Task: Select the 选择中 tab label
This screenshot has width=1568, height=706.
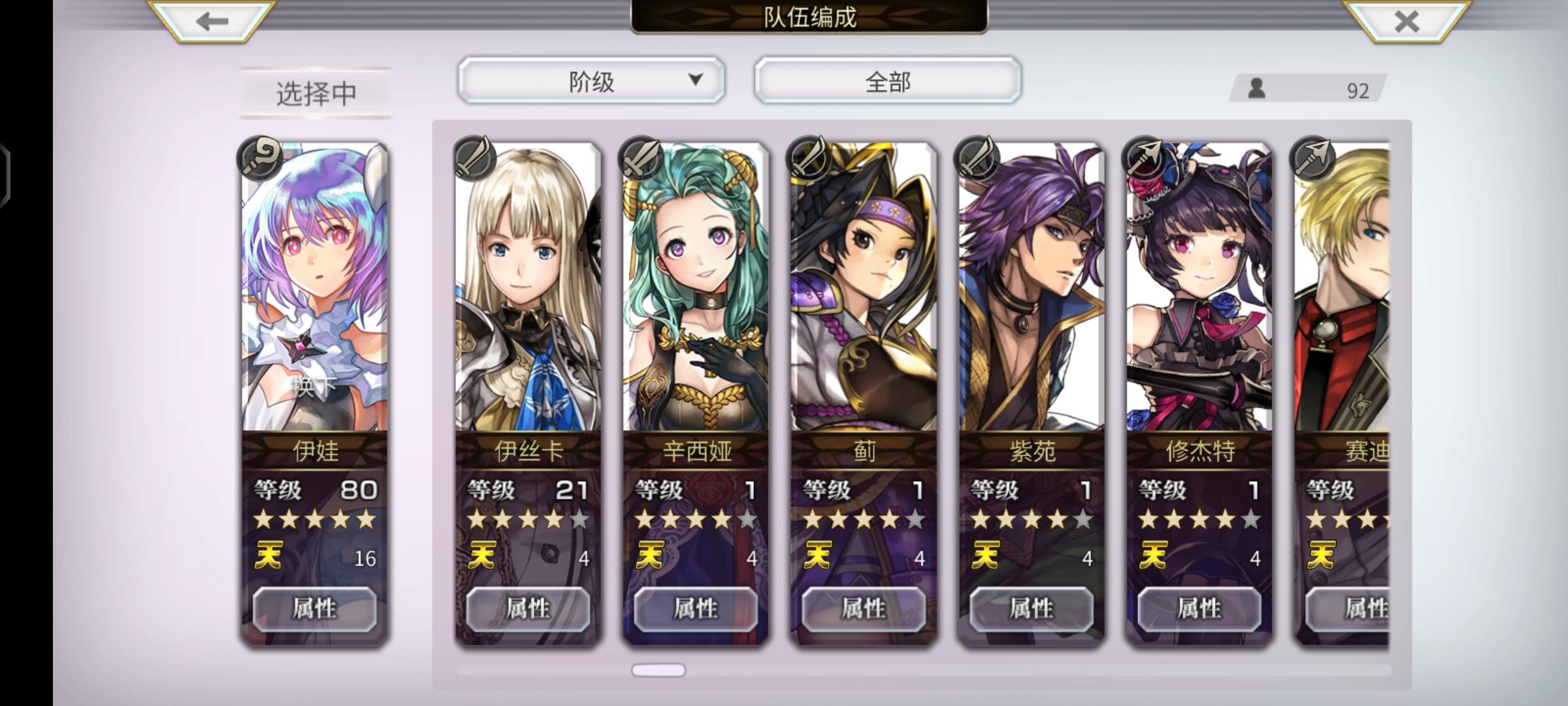Action: coord(316,93)
